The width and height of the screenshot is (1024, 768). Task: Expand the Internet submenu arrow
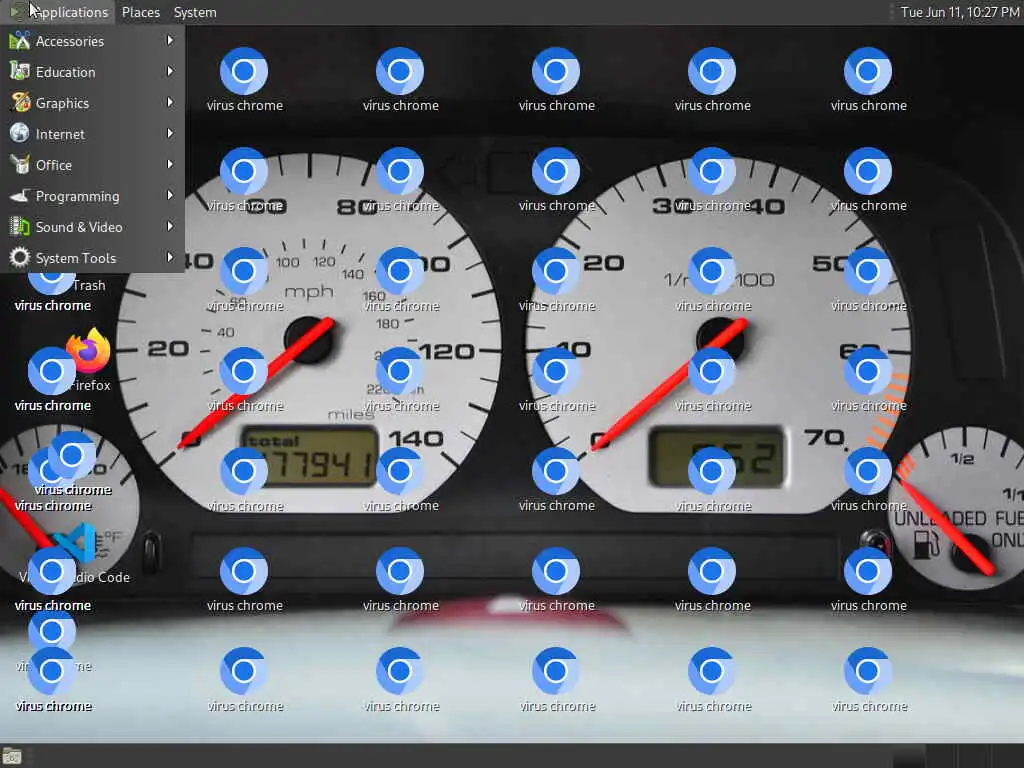(x=170, y=133)
